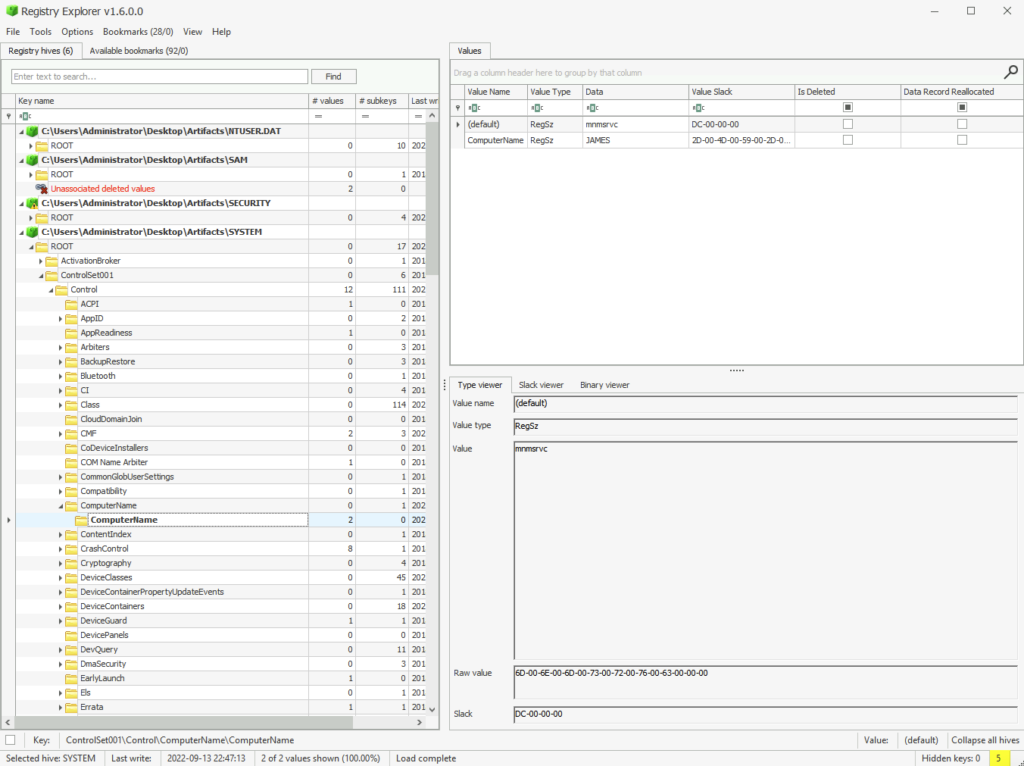
Task: Click the AppReadiness folder icon
Action: (71, 333)
